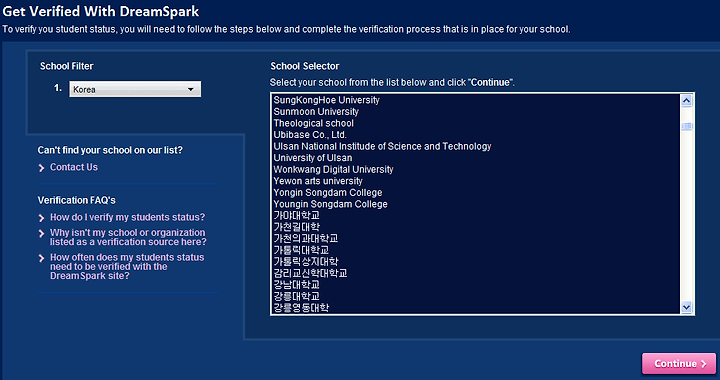This screenshot has height=380, width=720.
Task: Open the Korea country dropdown
Action: 135,89
